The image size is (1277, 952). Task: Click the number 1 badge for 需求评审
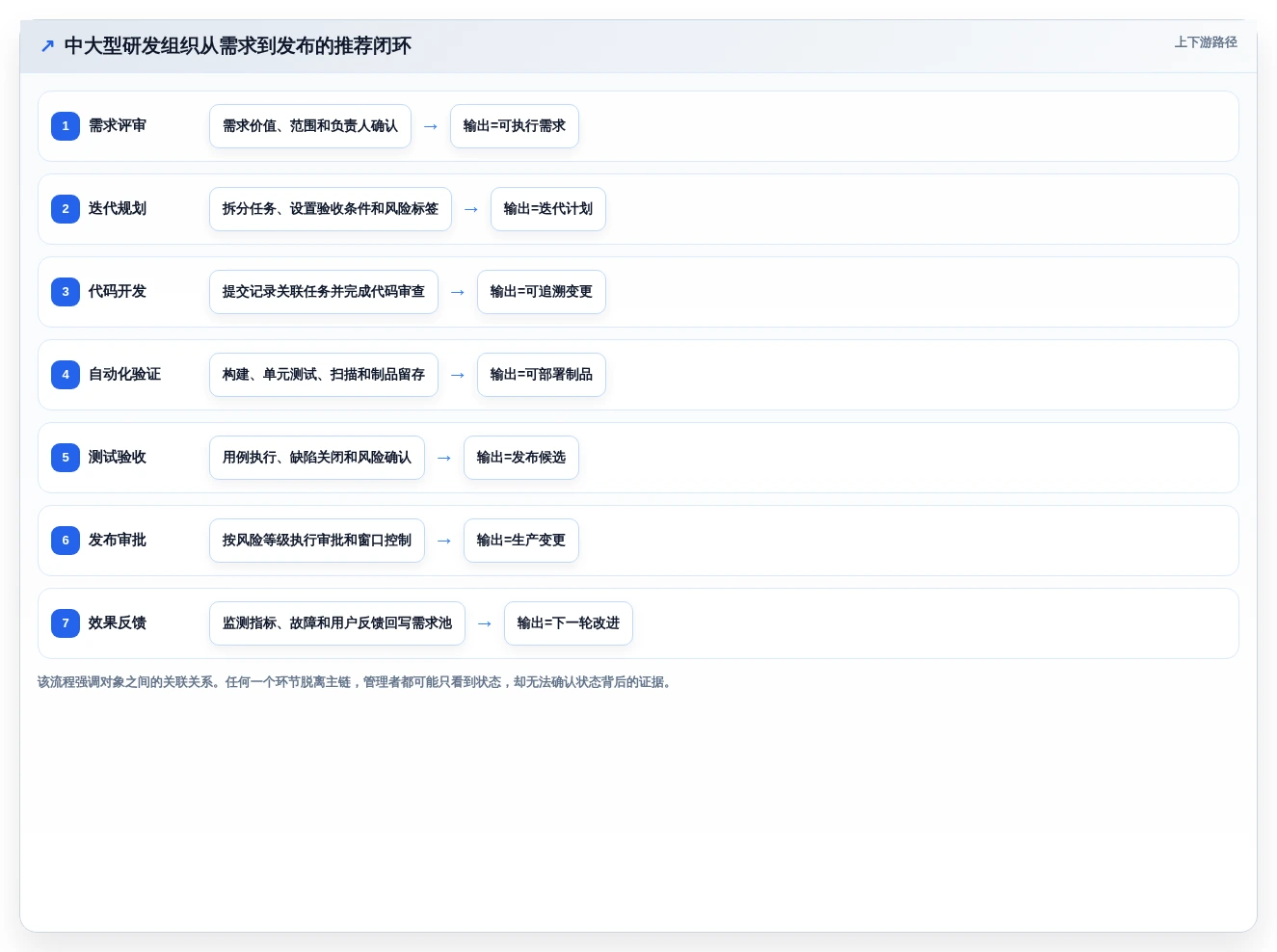pos(66,126)
